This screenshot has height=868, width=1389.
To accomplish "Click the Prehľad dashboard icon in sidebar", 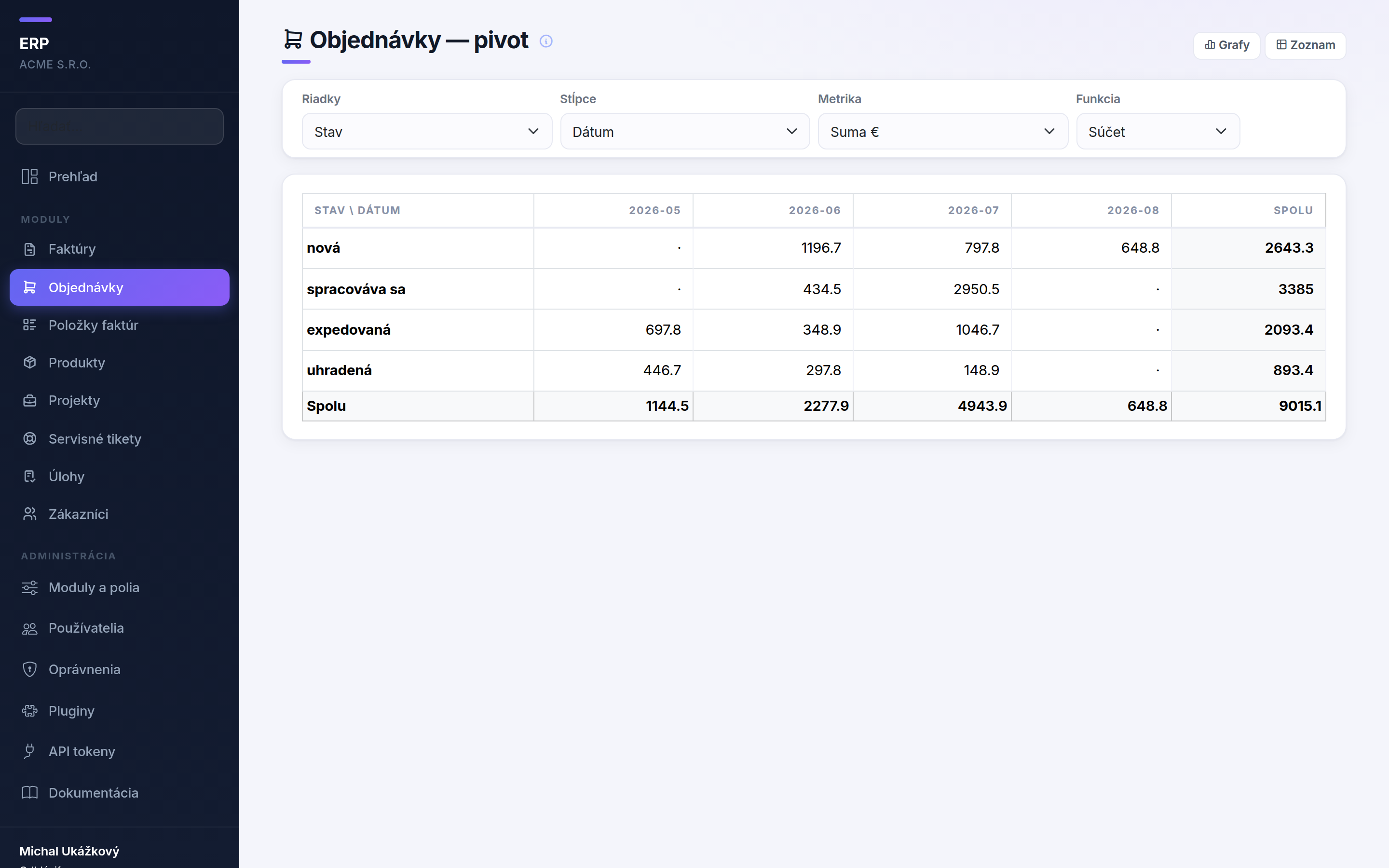I will pyautogui.click(x=30, y=176).
